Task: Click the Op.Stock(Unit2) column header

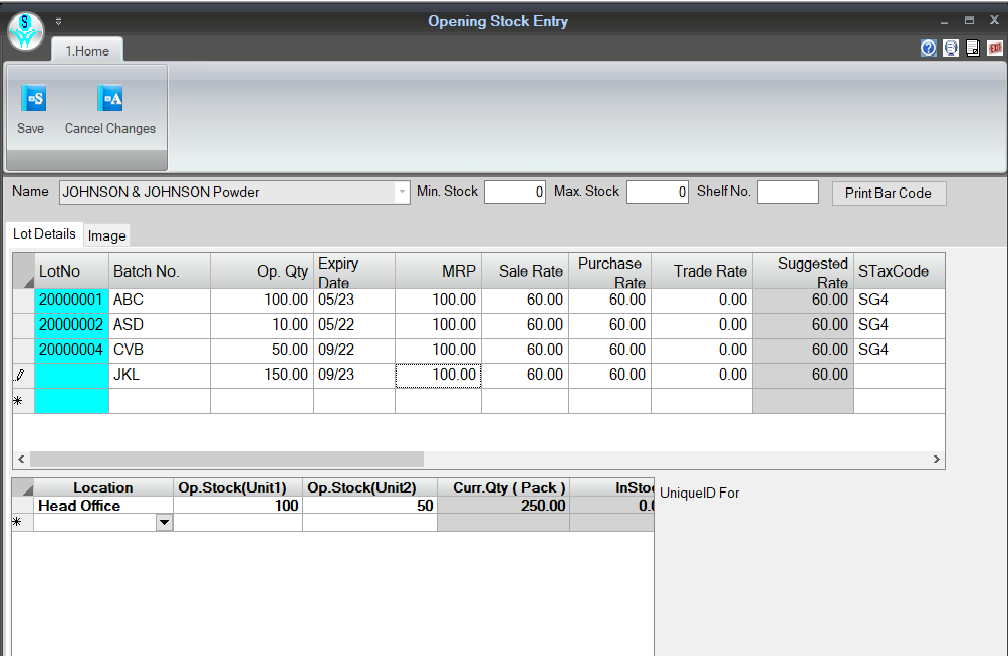Action: pos(370,487)
